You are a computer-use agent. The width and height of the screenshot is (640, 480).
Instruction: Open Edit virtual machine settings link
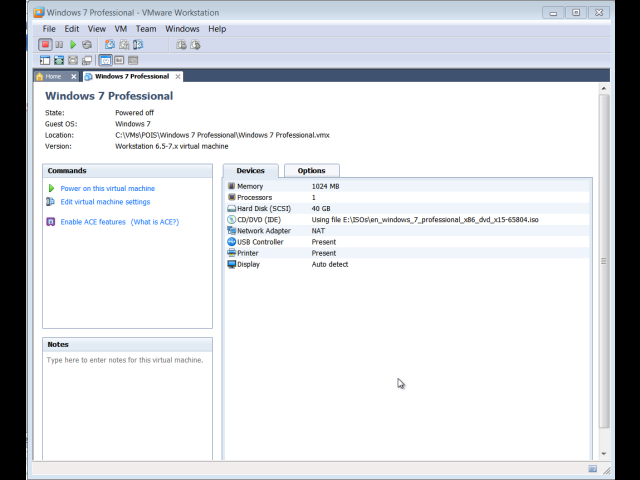tap(105, 202)
